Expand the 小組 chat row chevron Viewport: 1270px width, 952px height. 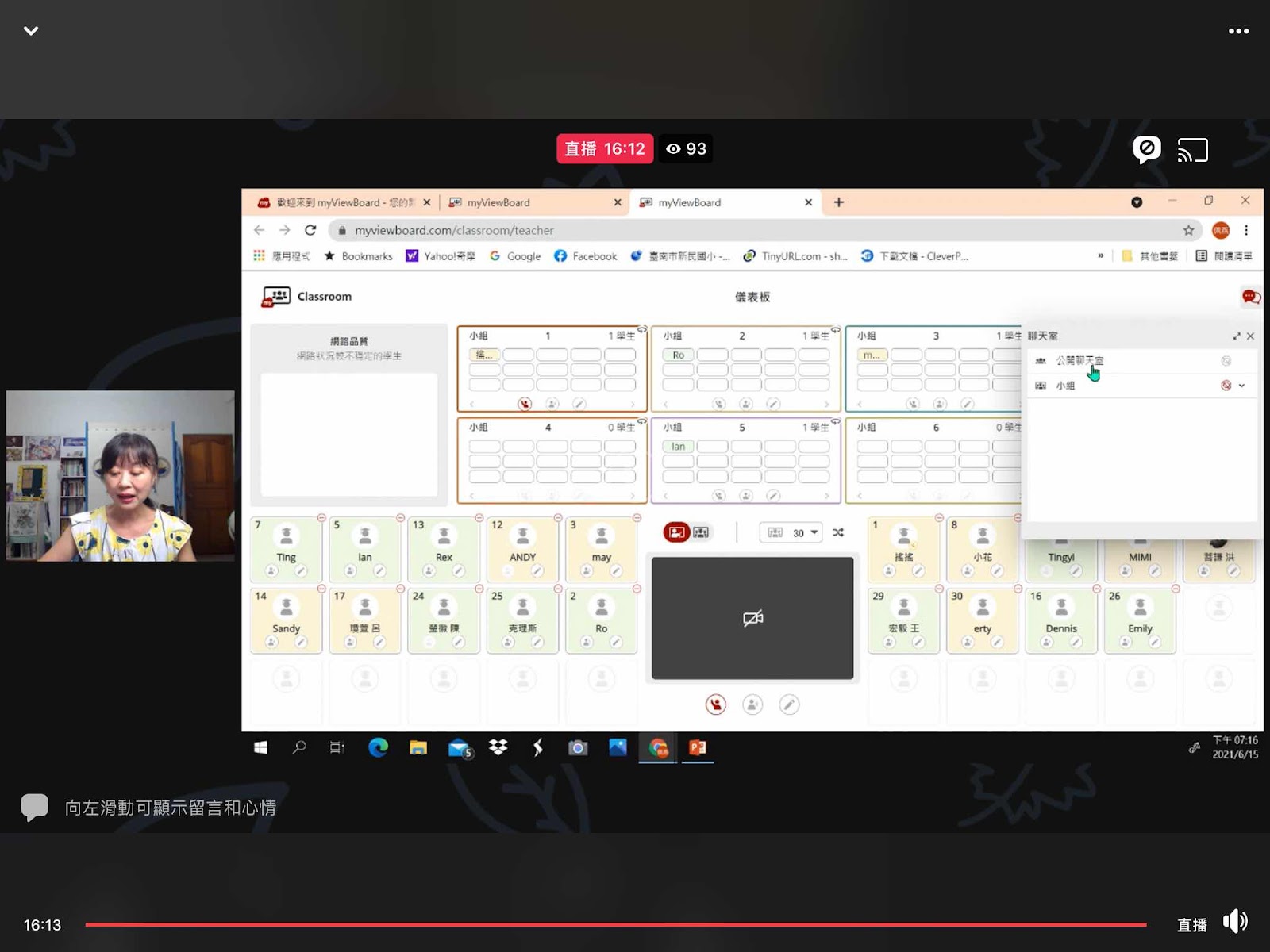pos(1242,386)
